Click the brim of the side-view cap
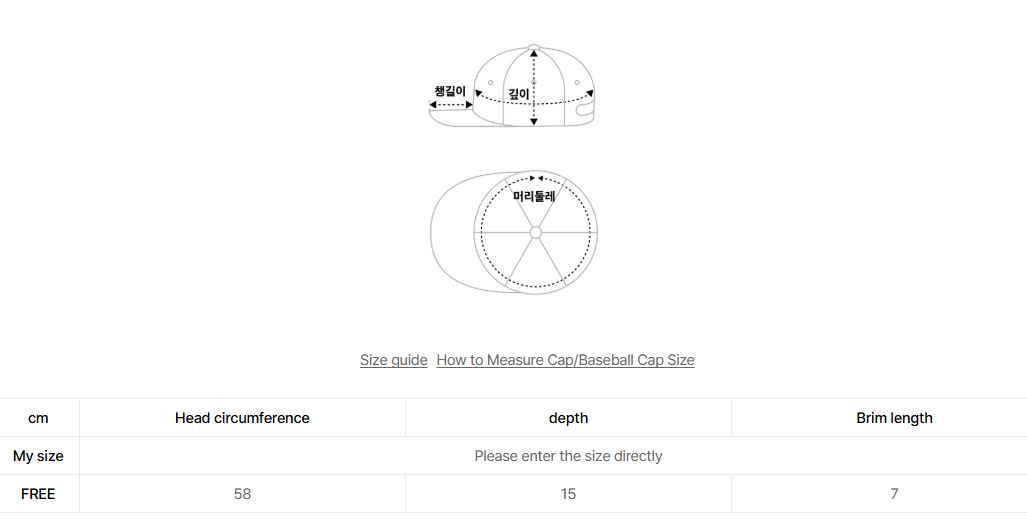The height and width of the screenshot is (519, 1027). coord(452,117)
